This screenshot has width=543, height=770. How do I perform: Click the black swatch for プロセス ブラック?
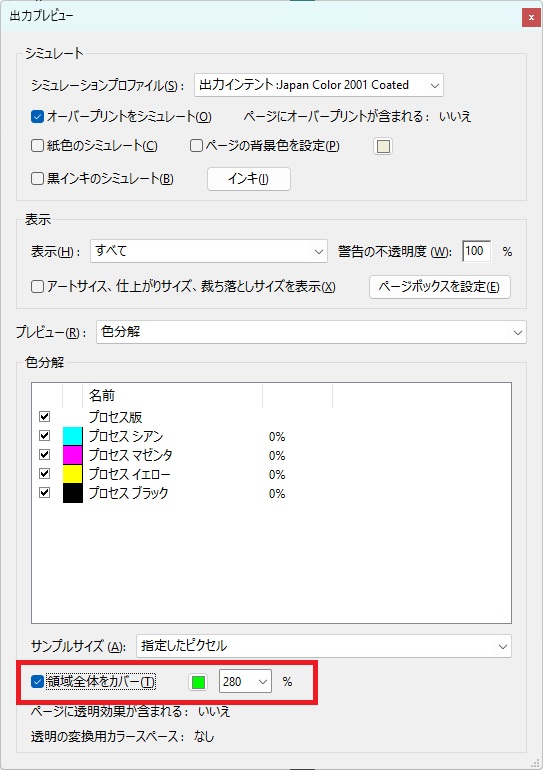(x=73, y=494)
